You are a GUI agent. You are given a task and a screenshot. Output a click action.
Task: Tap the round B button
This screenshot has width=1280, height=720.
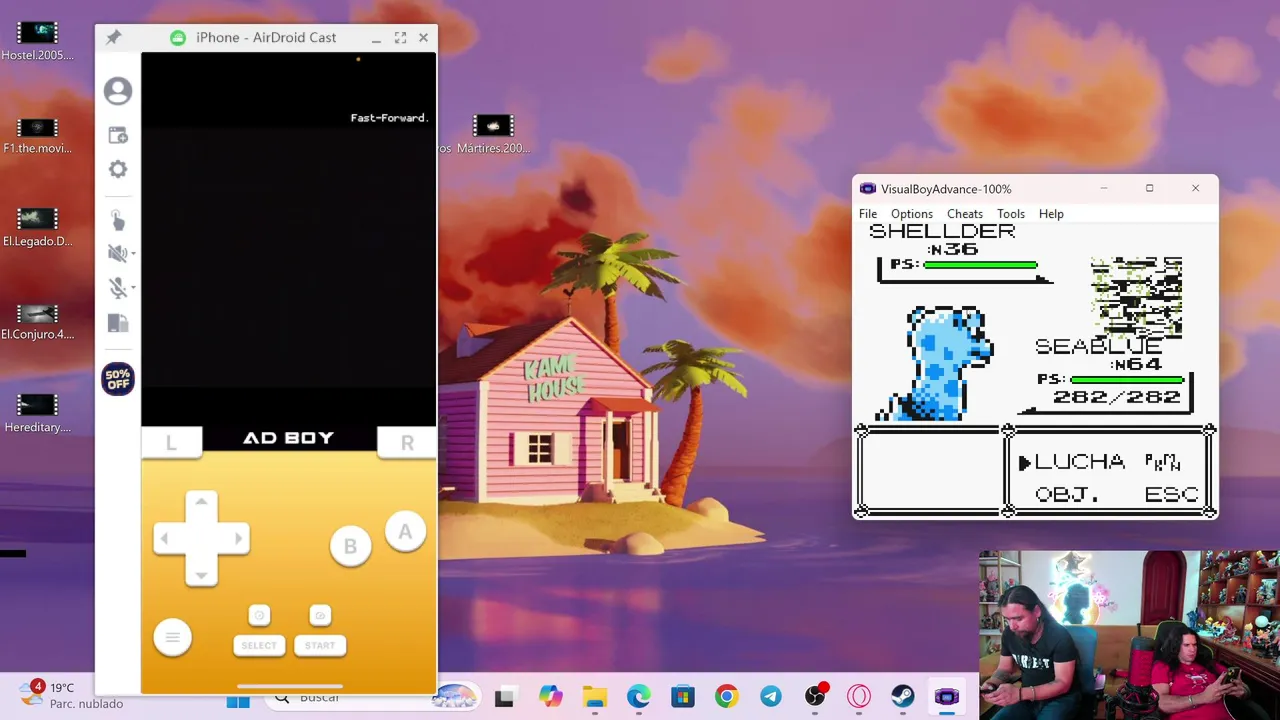[x=350, y=546]
